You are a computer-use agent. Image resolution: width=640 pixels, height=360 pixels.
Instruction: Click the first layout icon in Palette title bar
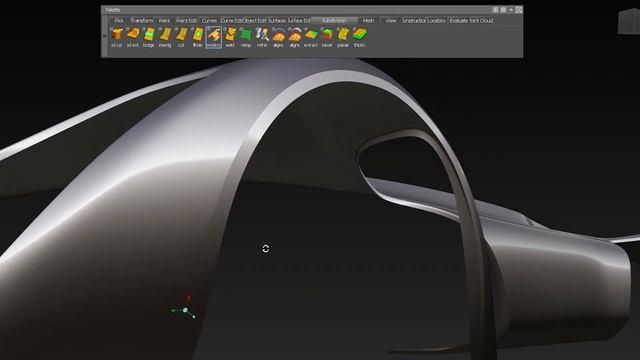point(495,9)
